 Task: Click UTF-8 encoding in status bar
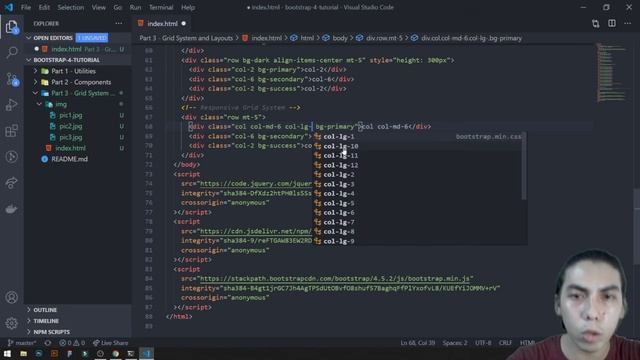click(483, 343)
